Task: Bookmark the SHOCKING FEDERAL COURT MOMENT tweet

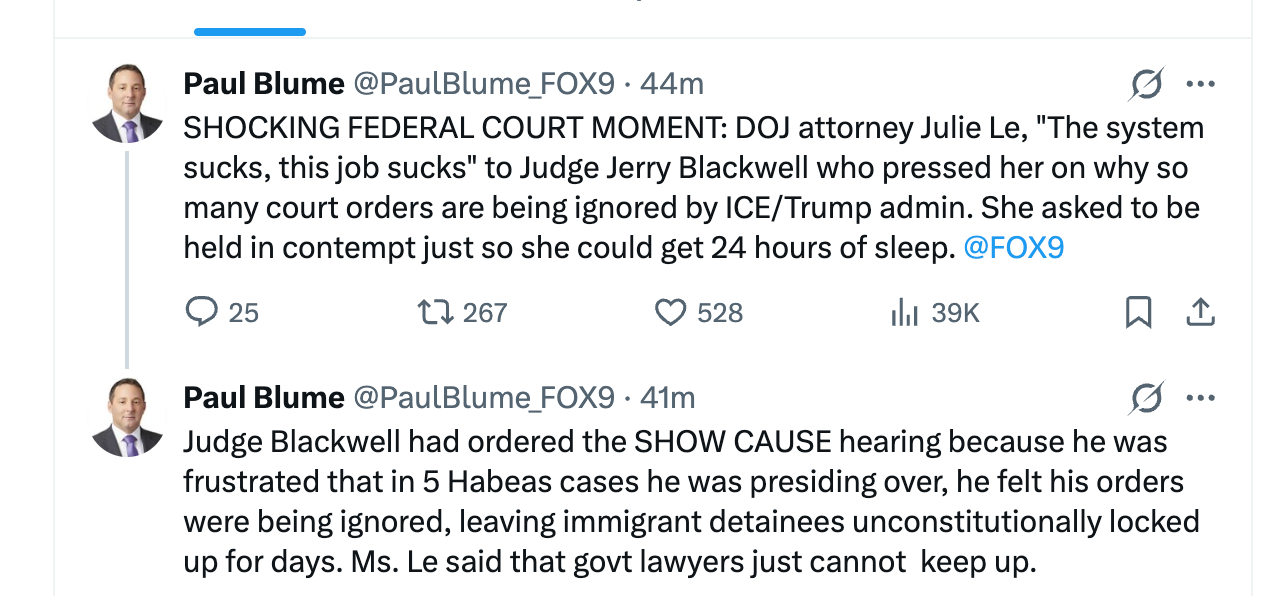Action: tap(1138, 313)
